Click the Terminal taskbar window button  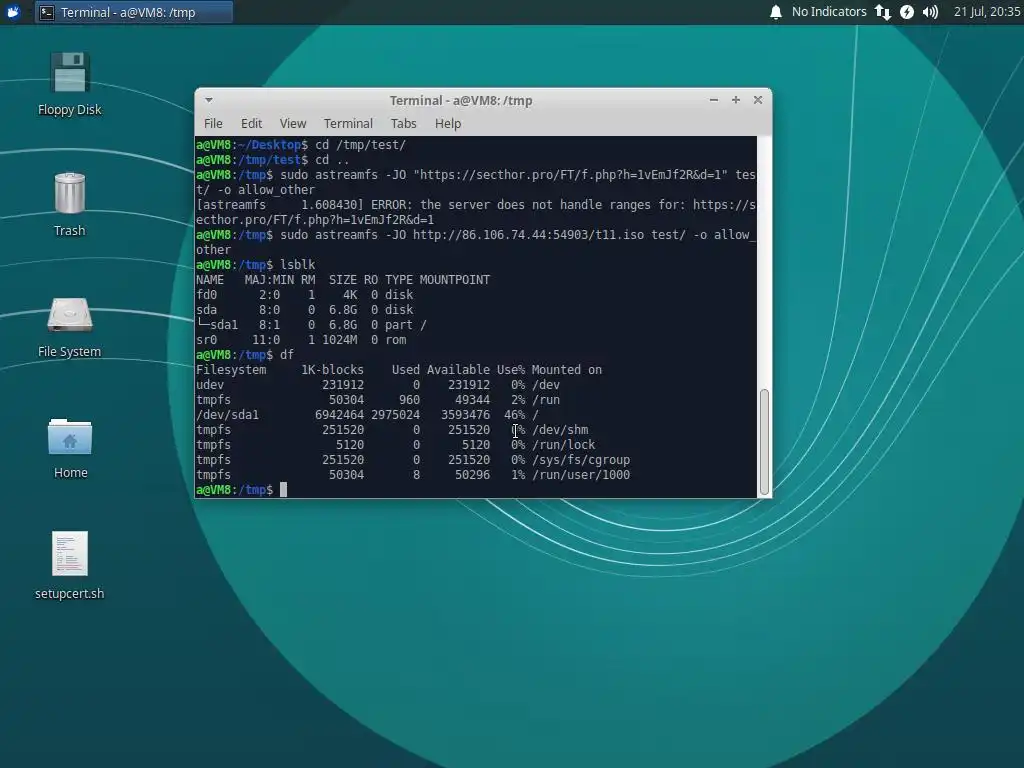pos(134,12)
